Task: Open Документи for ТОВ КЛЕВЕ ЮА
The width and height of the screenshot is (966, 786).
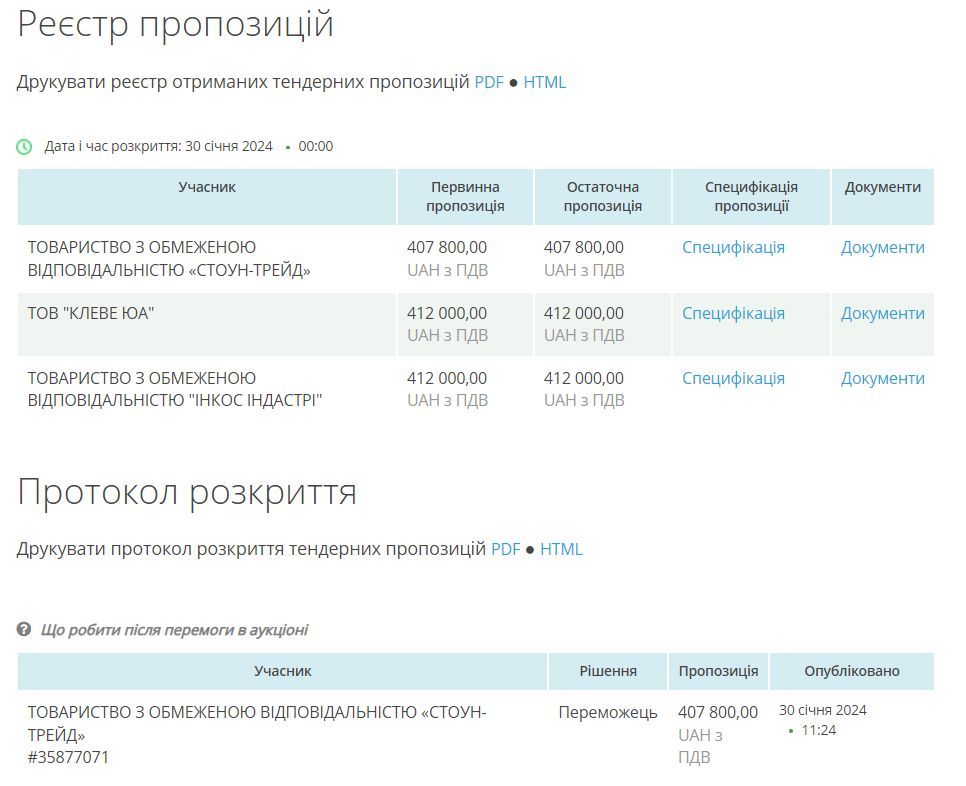Action: coord(882,312)
